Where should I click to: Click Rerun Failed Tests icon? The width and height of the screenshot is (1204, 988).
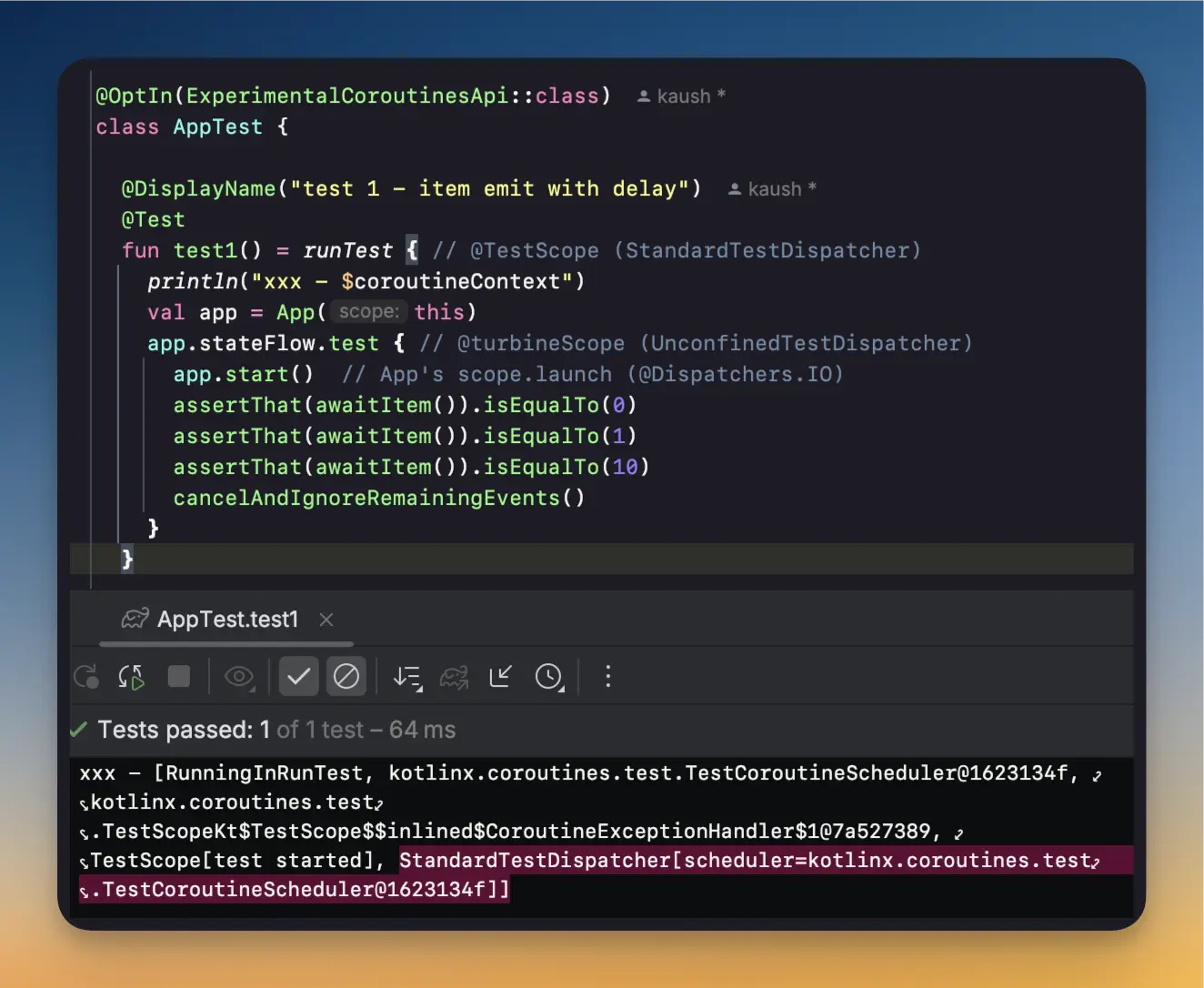coord(132,677)
